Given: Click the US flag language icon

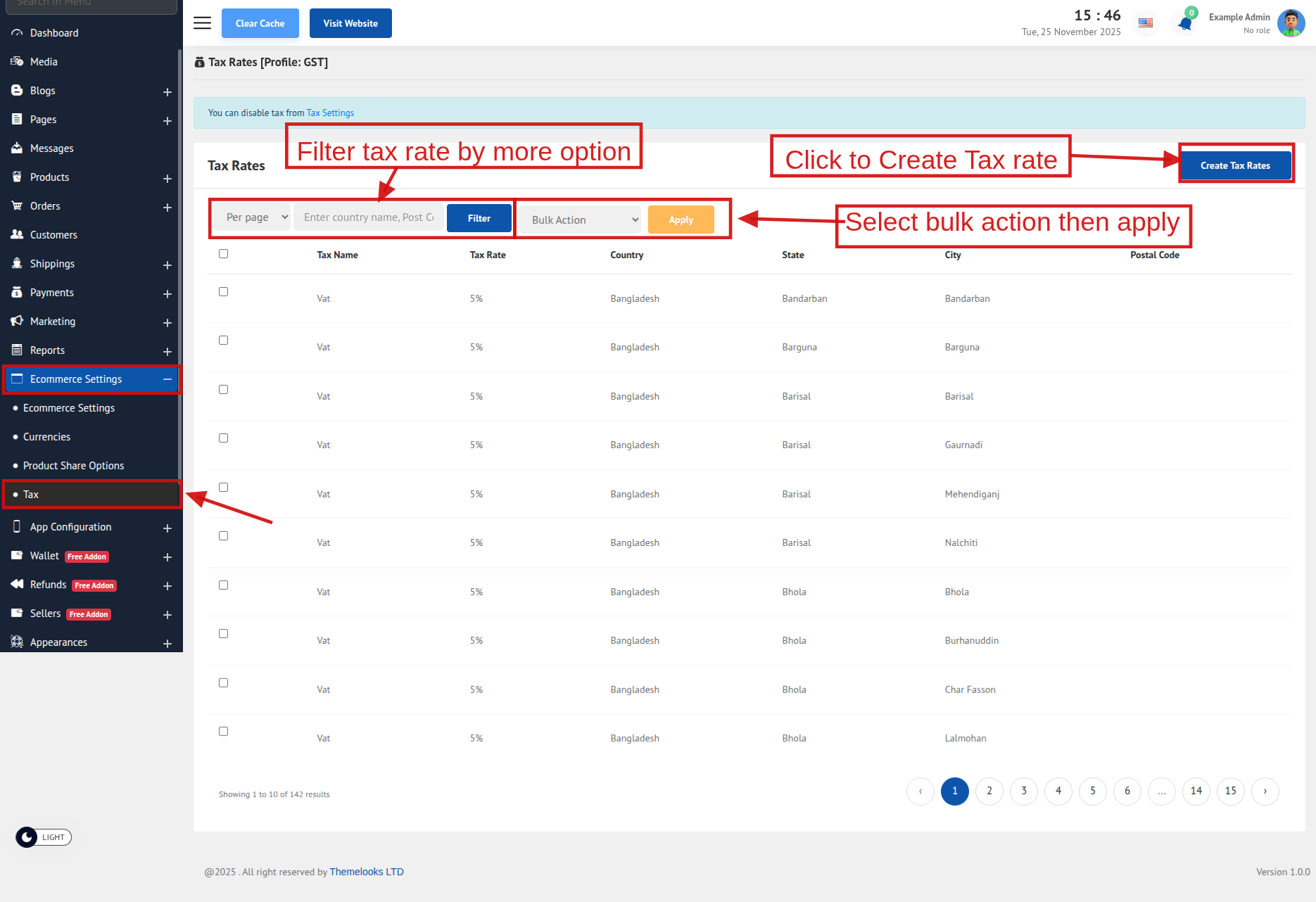Looking at the screenshot, I should tap(1146, 23).
